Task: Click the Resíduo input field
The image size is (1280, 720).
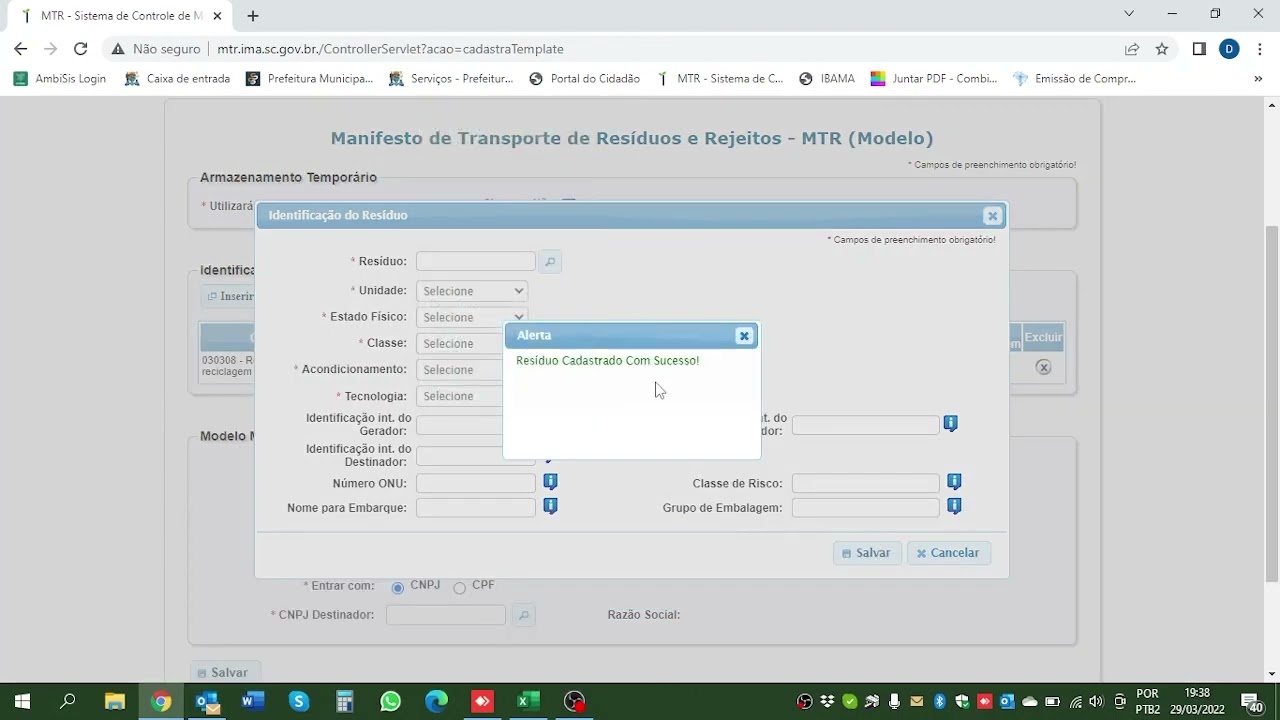Action: coord(476,261)
